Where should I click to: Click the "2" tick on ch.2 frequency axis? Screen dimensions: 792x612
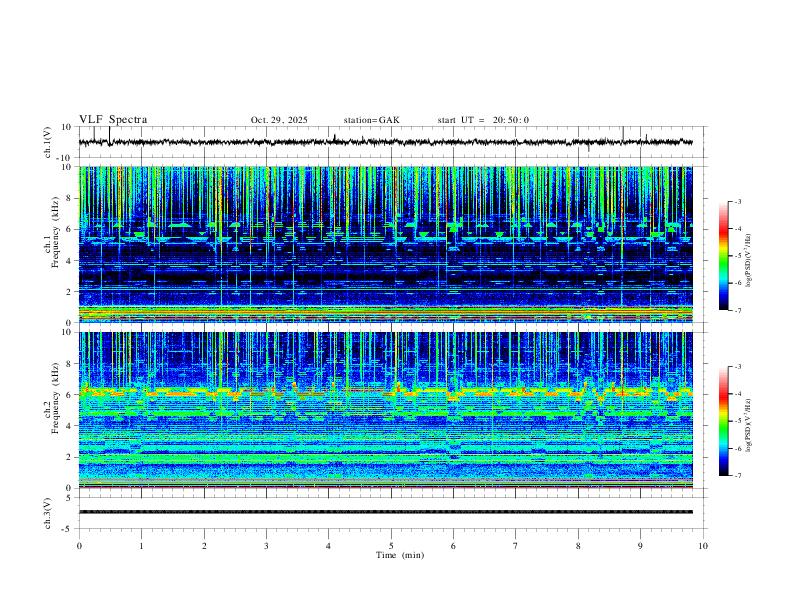pyautogui.click(x=70, y=457)
